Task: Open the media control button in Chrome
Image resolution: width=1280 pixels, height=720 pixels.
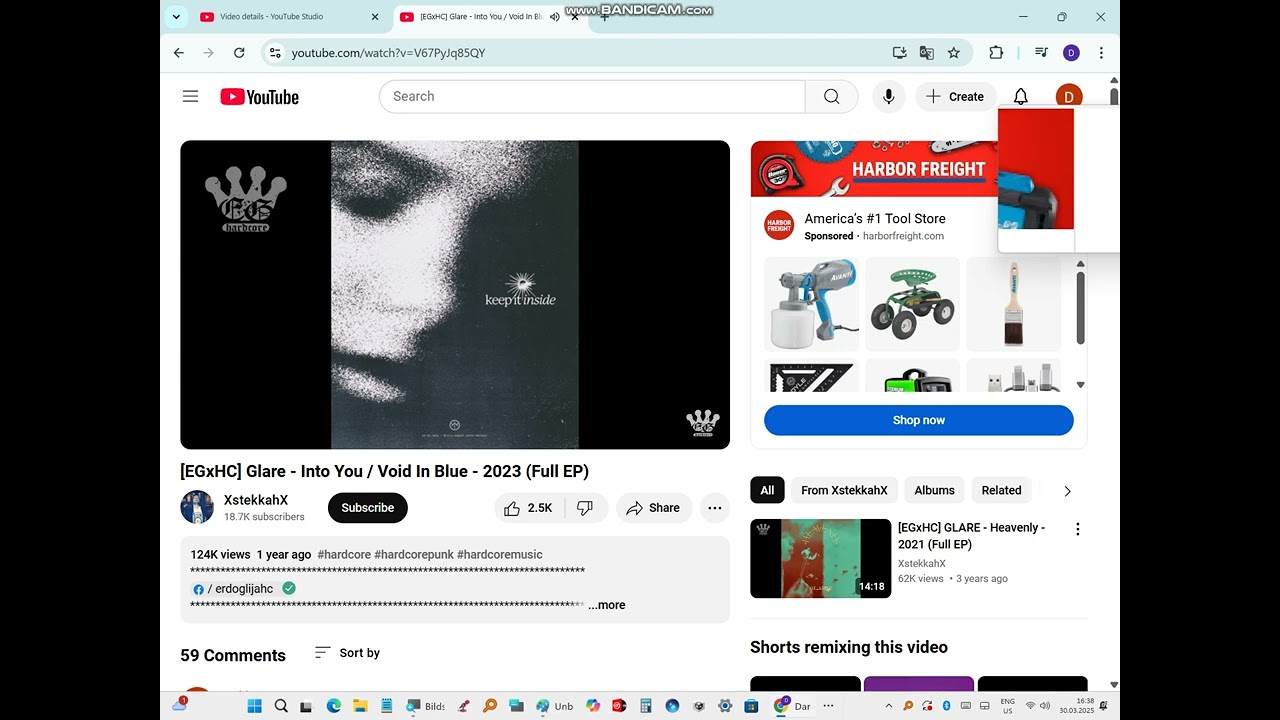Action: coord(1042,53)
